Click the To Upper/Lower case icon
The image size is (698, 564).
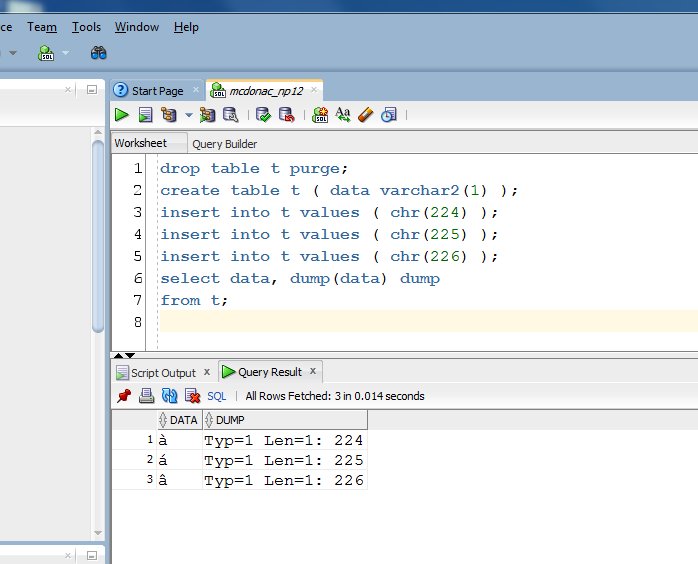(343, 115)
